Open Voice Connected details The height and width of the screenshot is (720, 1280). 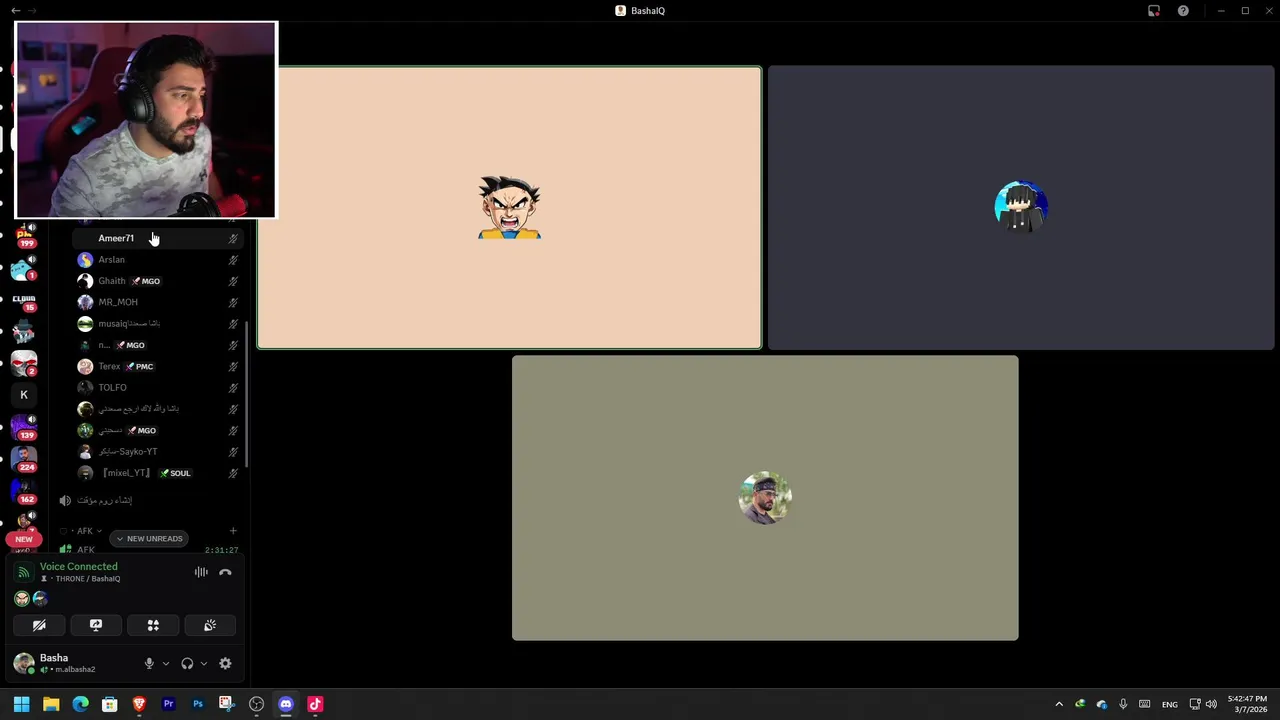click(79, 566)
